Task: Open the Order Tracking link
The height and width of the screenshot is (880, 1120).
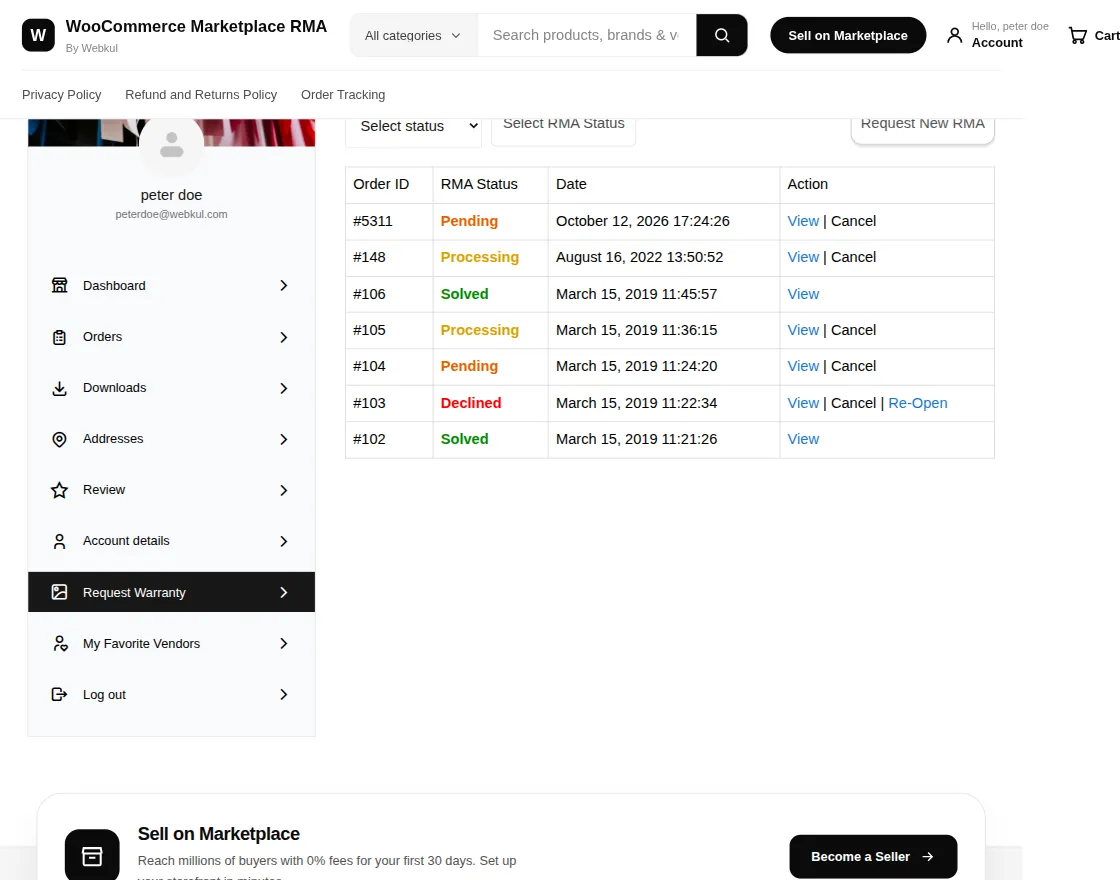Action: [x=343, y=94]
